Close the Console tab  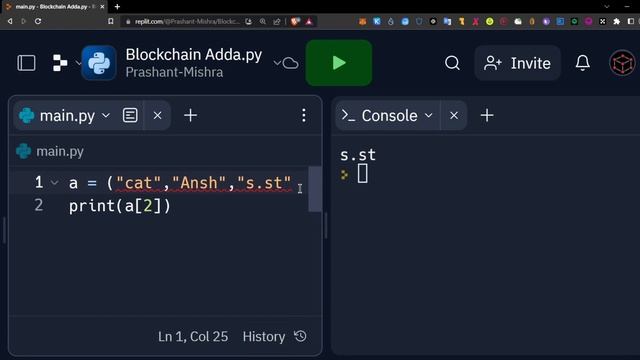point(454,116)
